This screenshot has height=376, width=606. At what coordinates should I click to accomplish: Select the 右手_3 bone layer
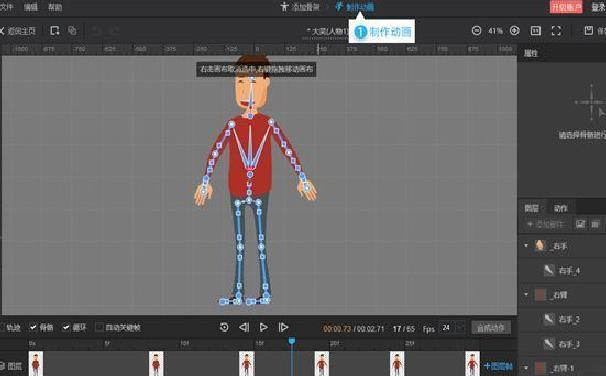click(x=562, y=344)
